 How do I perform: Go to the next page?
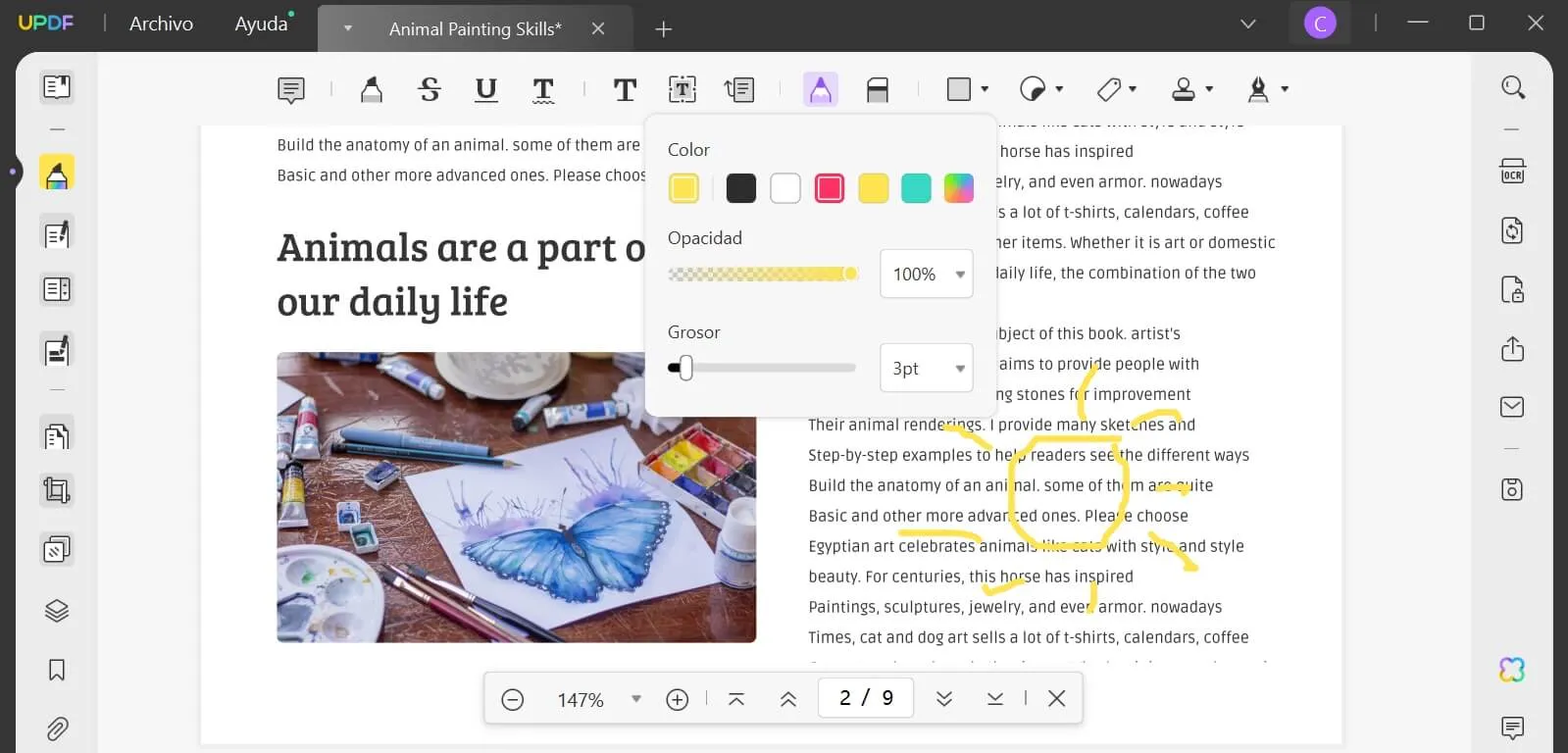944,699
